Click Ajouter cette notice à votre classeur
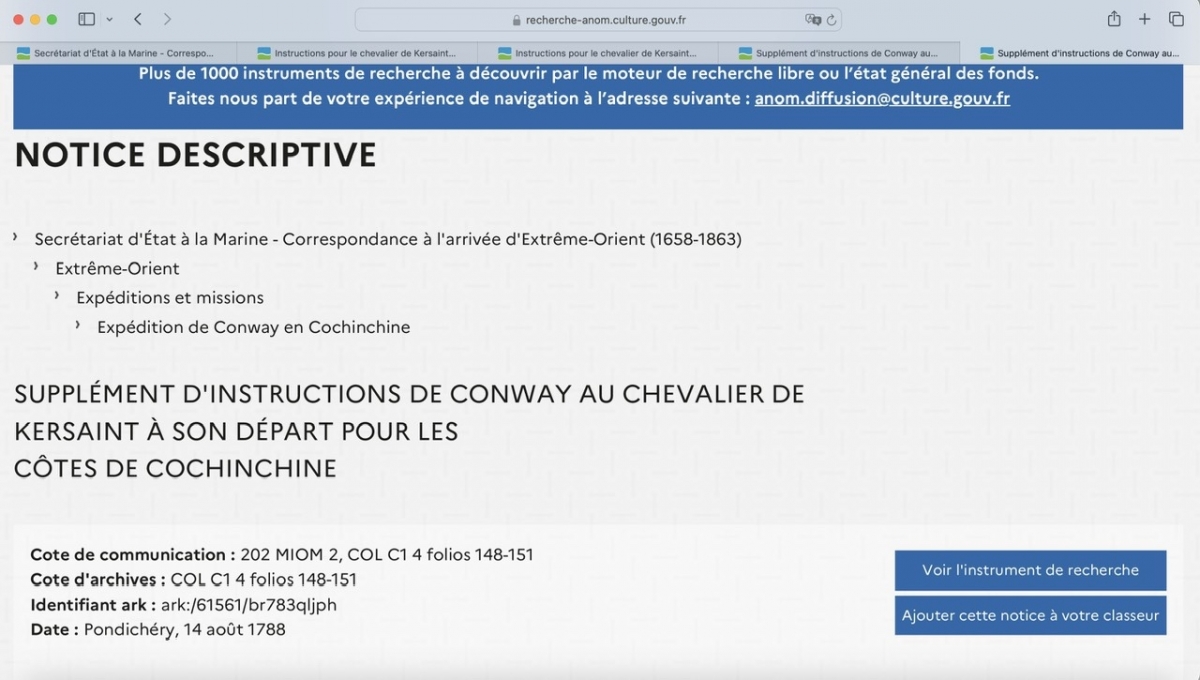 pyautogui.click(x=1030, y=615)
